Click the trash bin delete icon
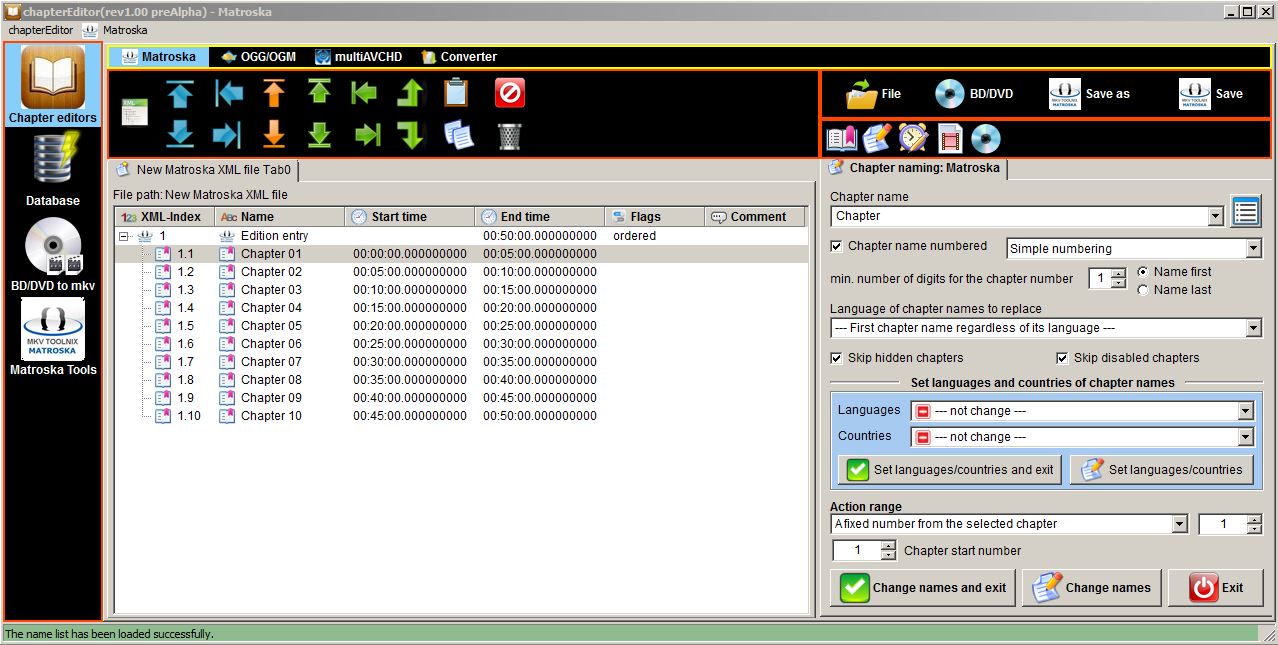The image size is (1278, 645). point(510,135)
